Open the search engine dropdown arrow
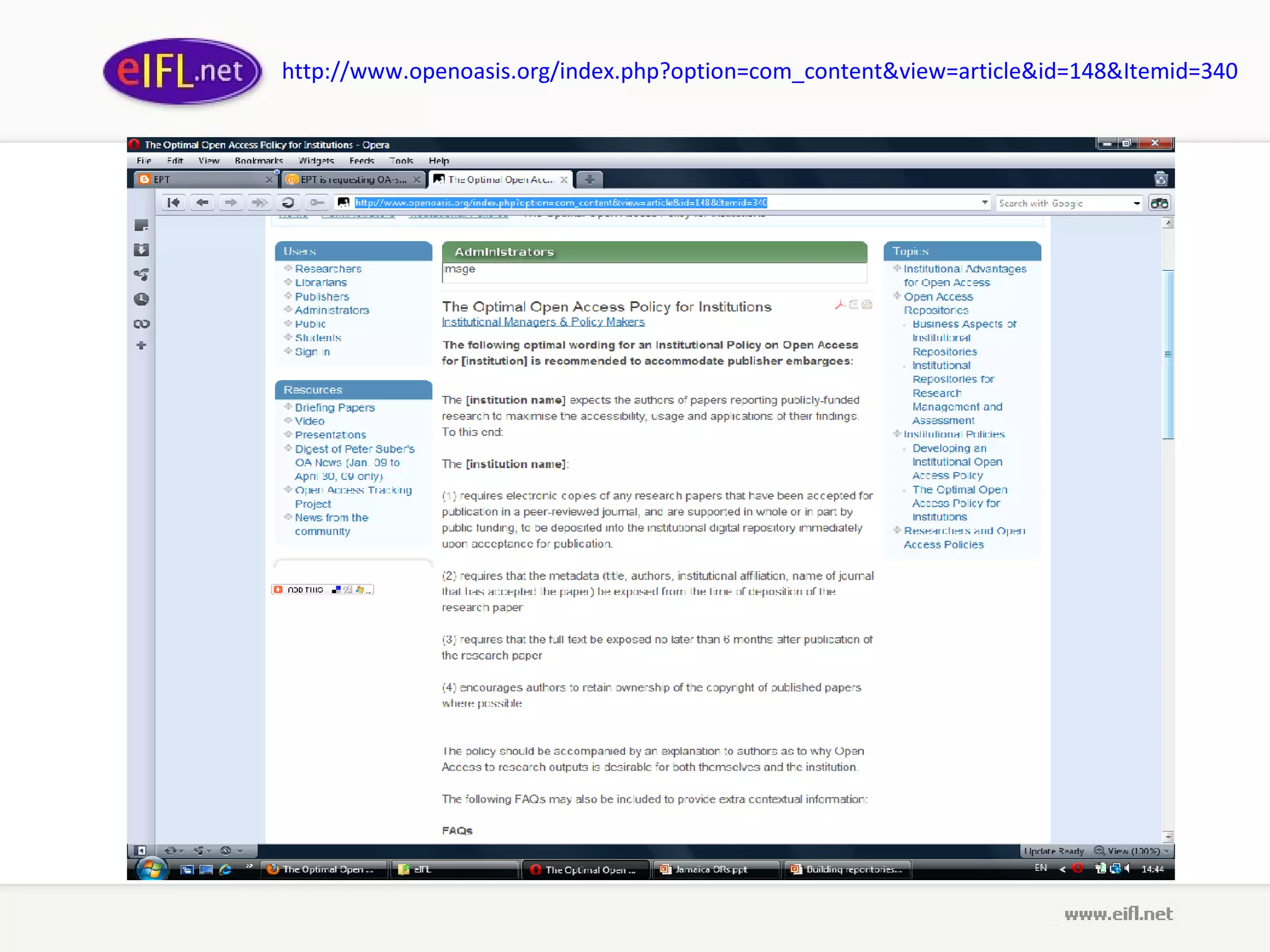 (1136, 203)
